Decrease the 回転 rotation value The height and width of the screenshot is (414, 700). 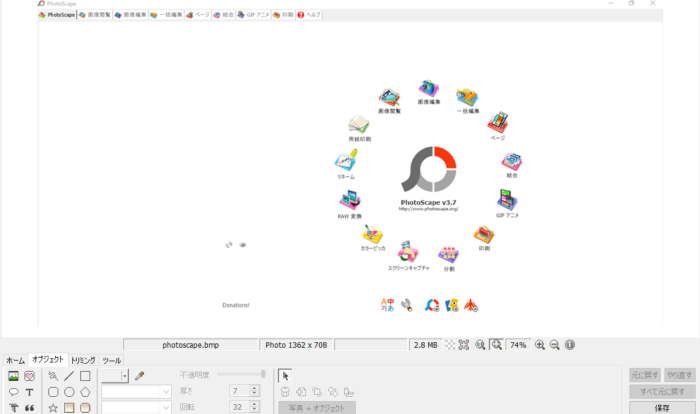pyautogui.click(x=254, y=410)
